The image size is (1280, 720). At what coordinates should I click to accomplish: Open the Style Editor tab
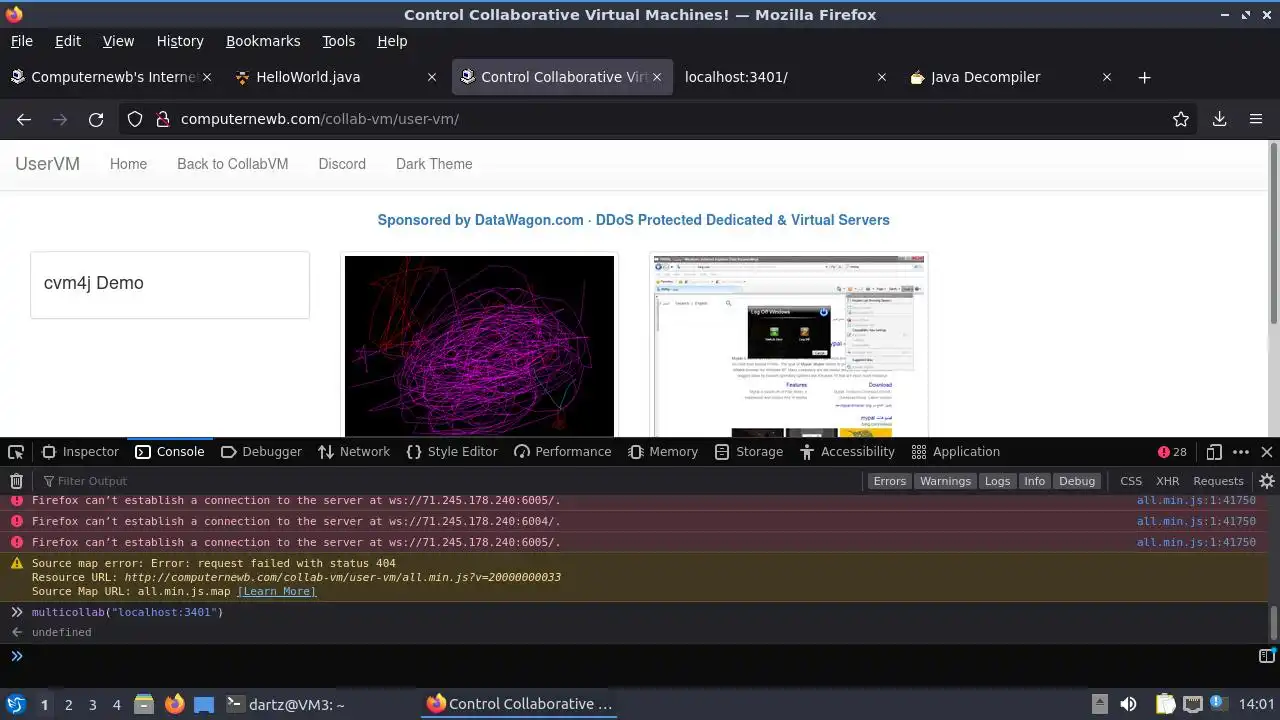452,452
